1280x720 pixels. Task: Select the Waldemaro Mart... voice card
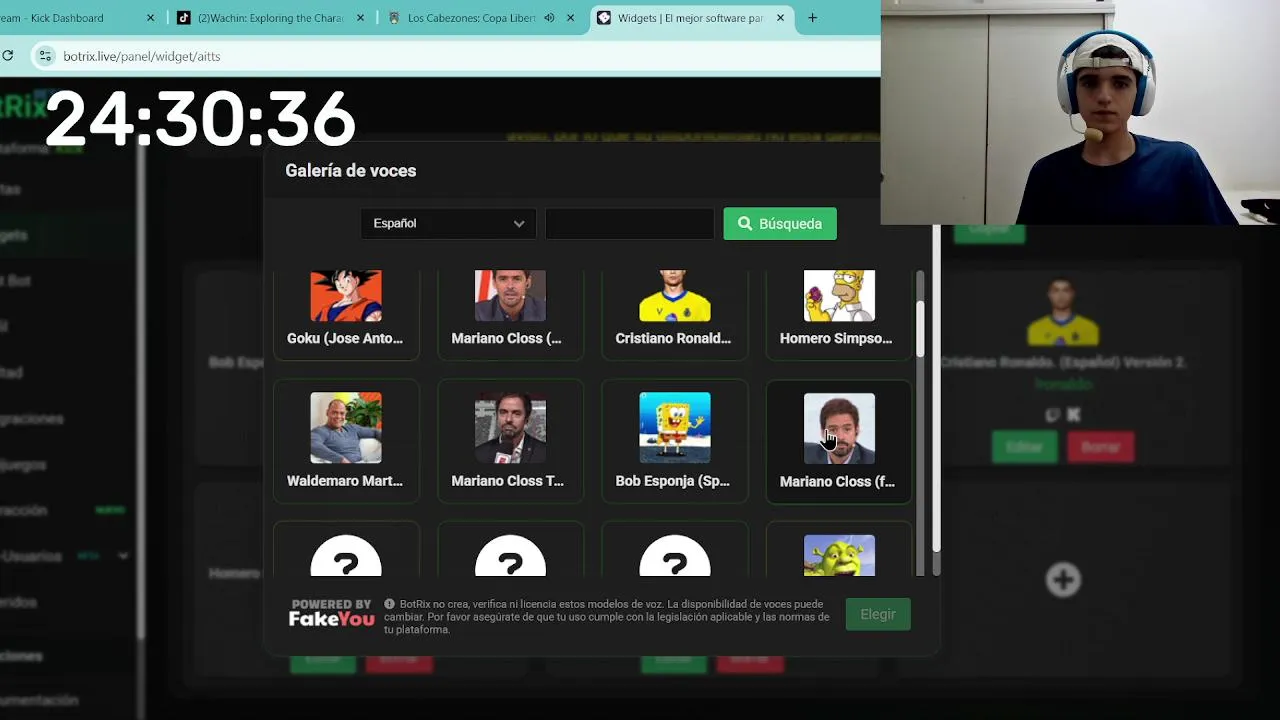click(346, 440)
